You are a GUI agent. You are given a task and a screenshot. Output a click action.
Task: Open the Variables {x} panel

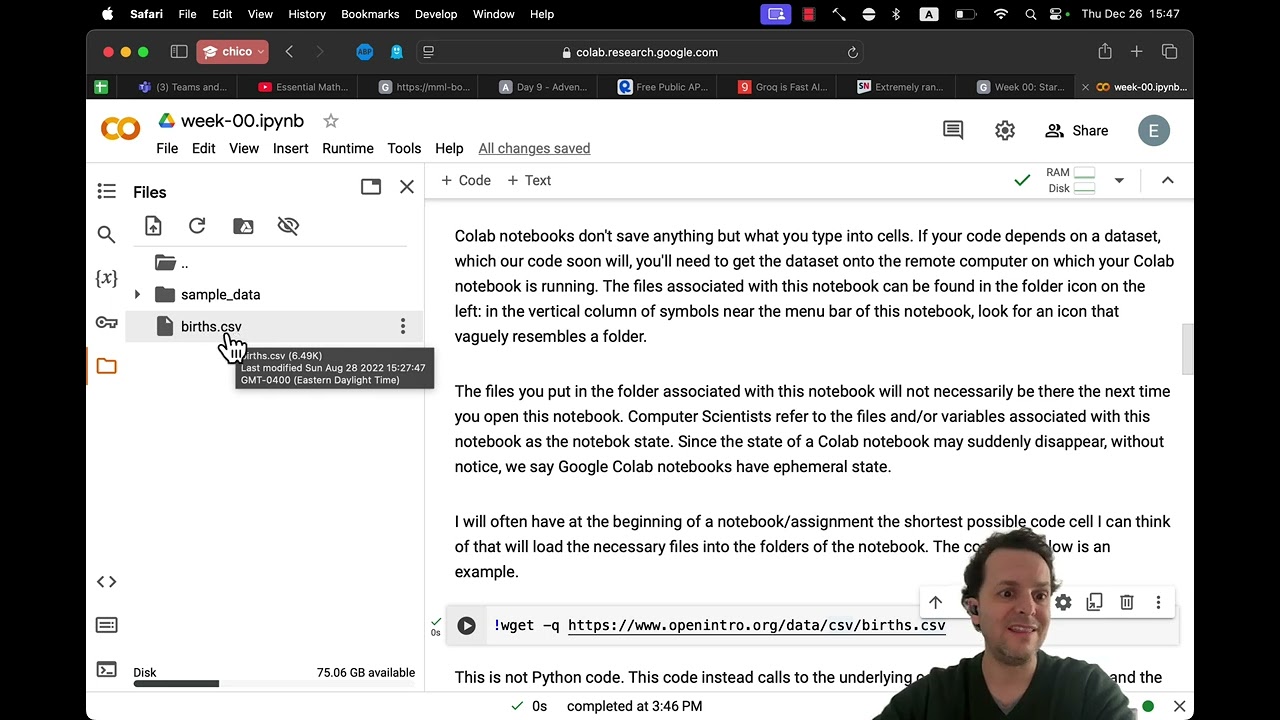click(106, 278)
